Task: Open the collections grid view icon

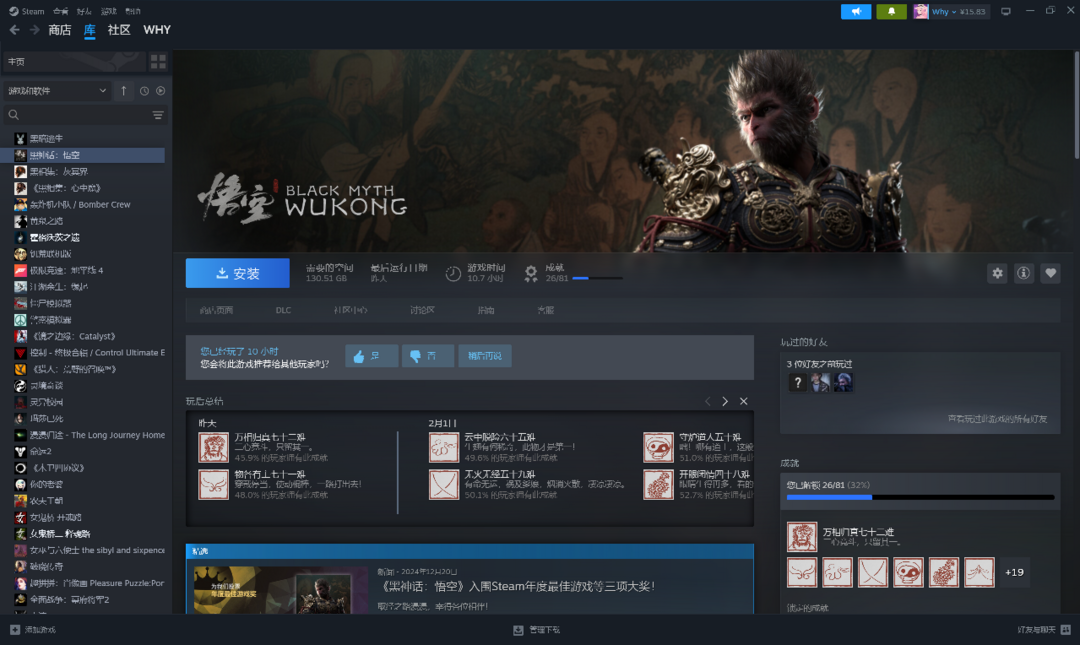Action: (x=158, y=62)
